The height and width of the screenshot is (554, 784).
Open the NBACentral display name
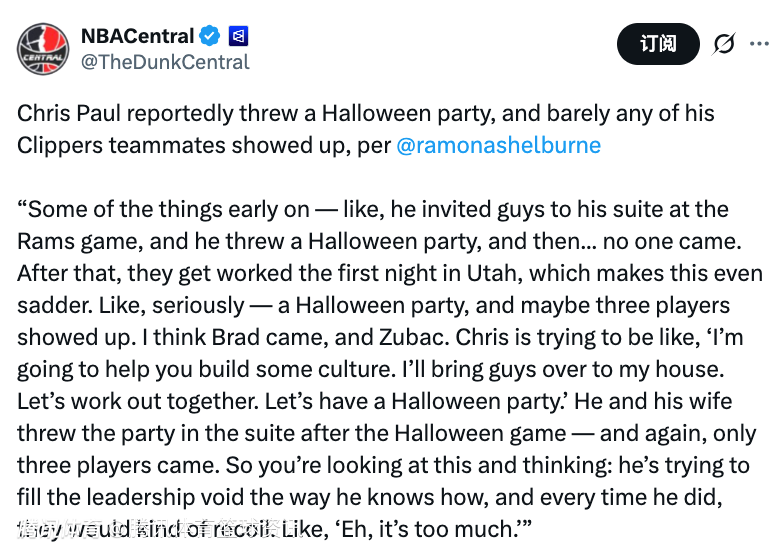137,36
